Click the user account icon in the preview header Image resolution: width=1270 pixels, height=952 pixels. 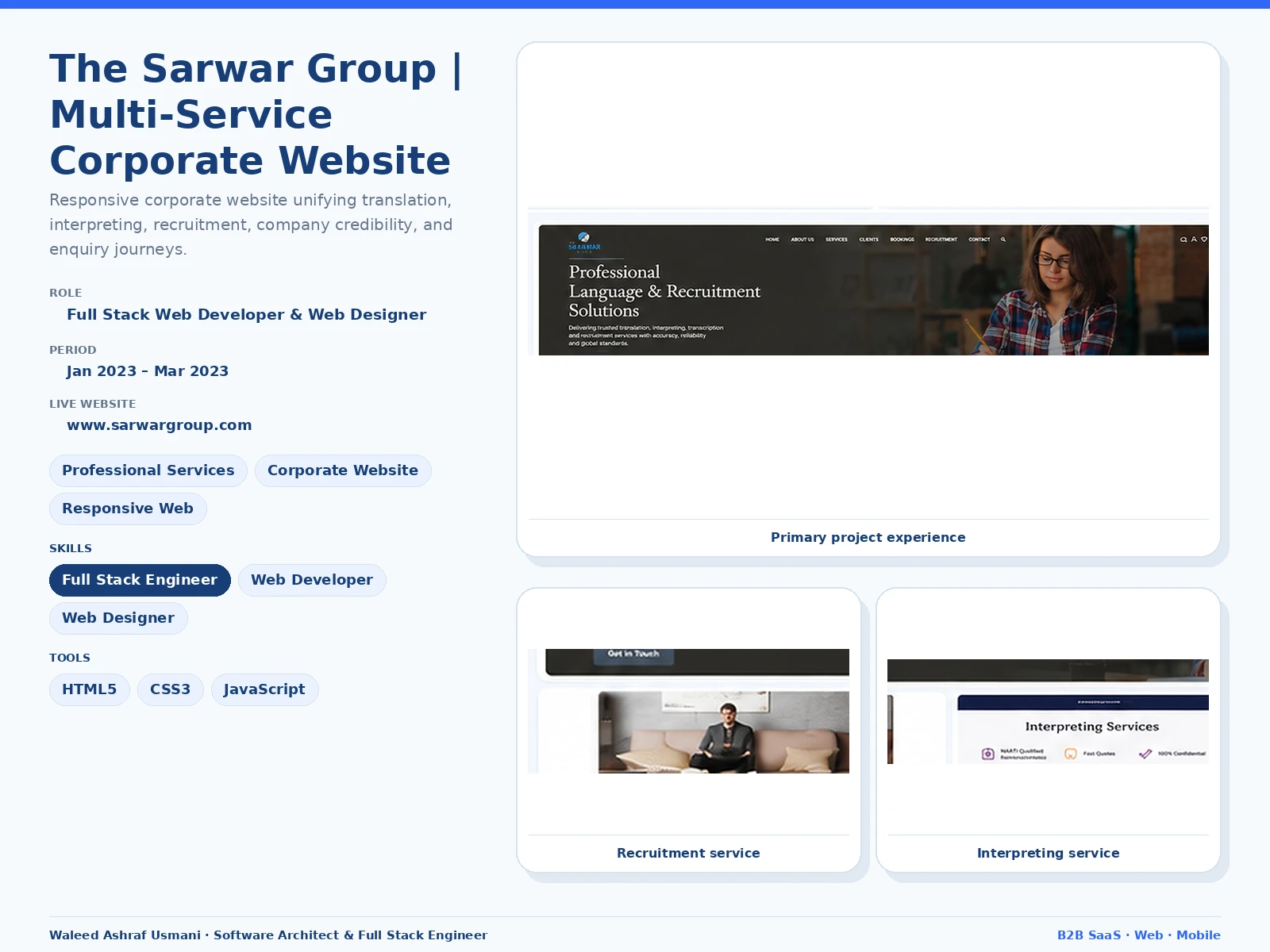pos(1194,239)
